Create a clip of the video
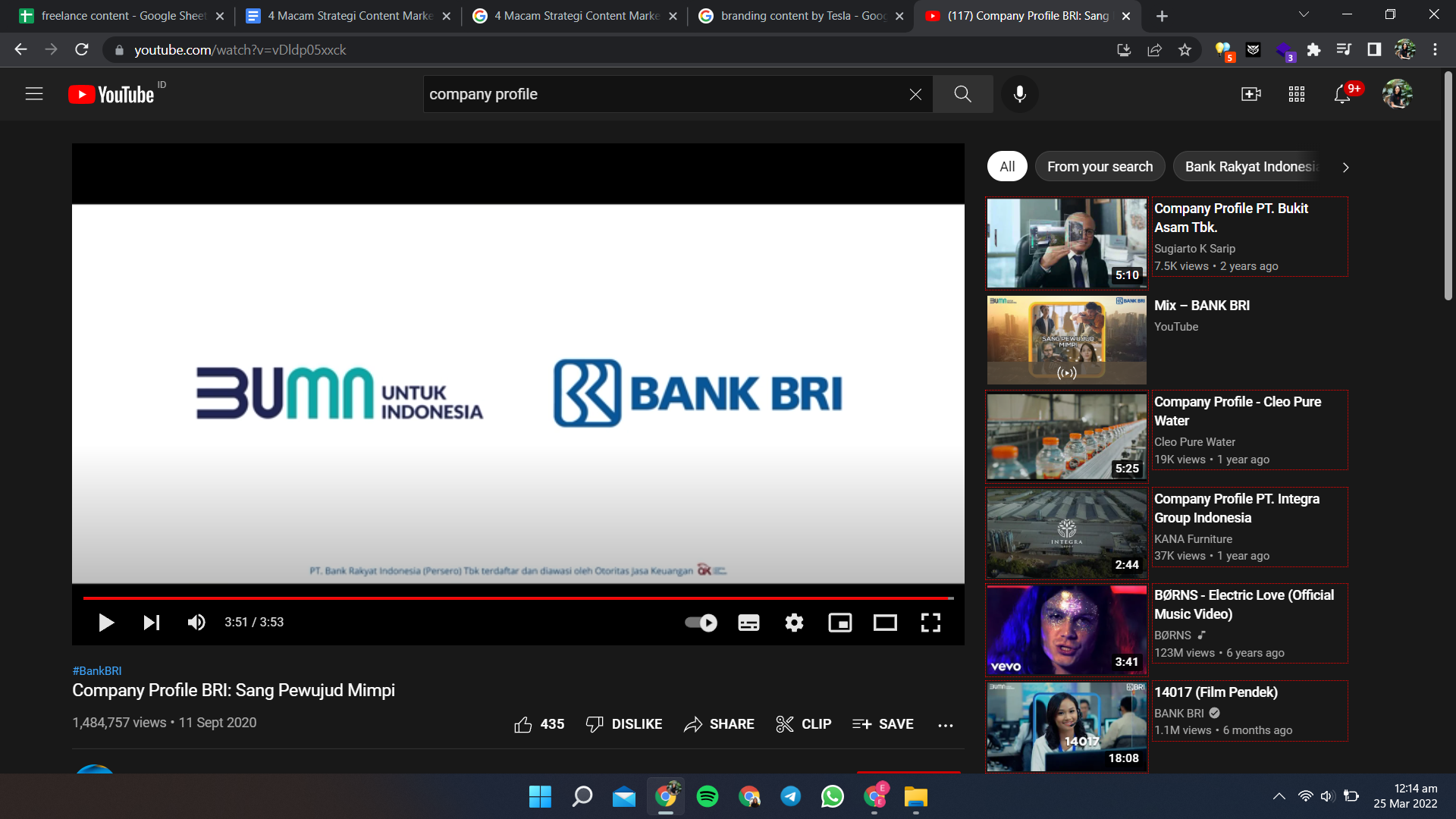 coord(804,724)
